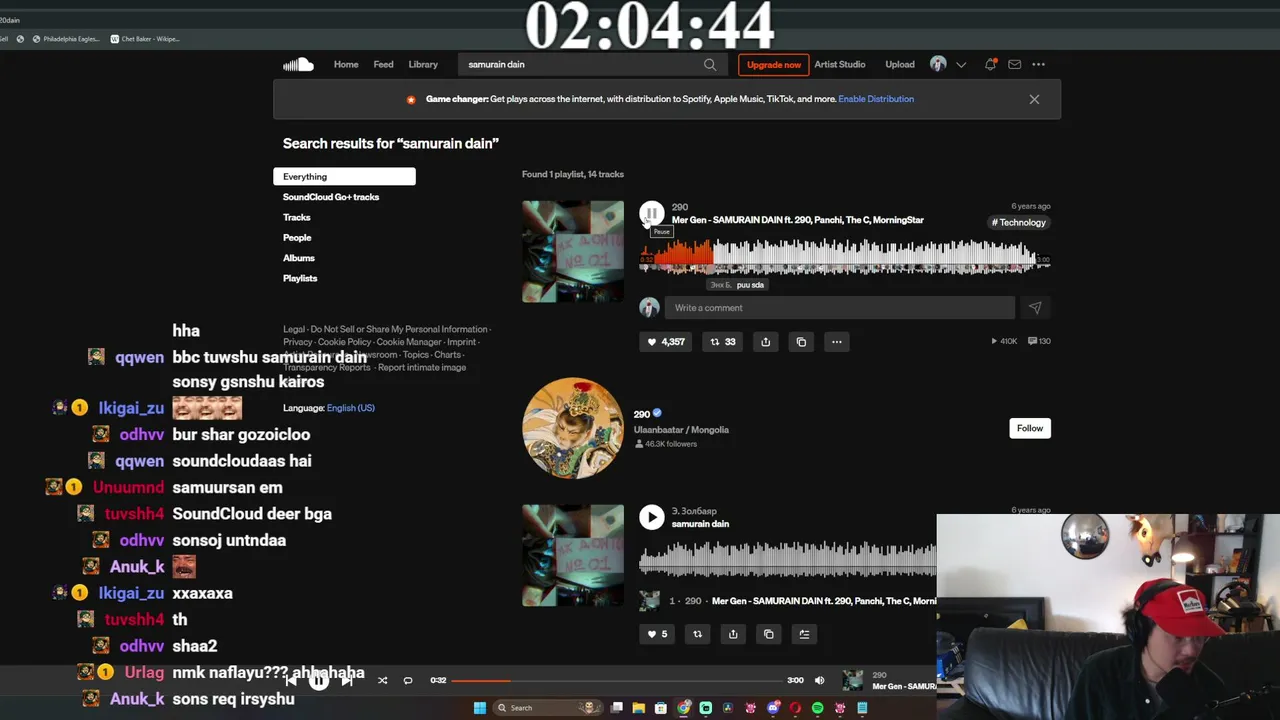Toggle repeat in the player bar
This screenshot has height=720, width=1280.
point(408,681)
